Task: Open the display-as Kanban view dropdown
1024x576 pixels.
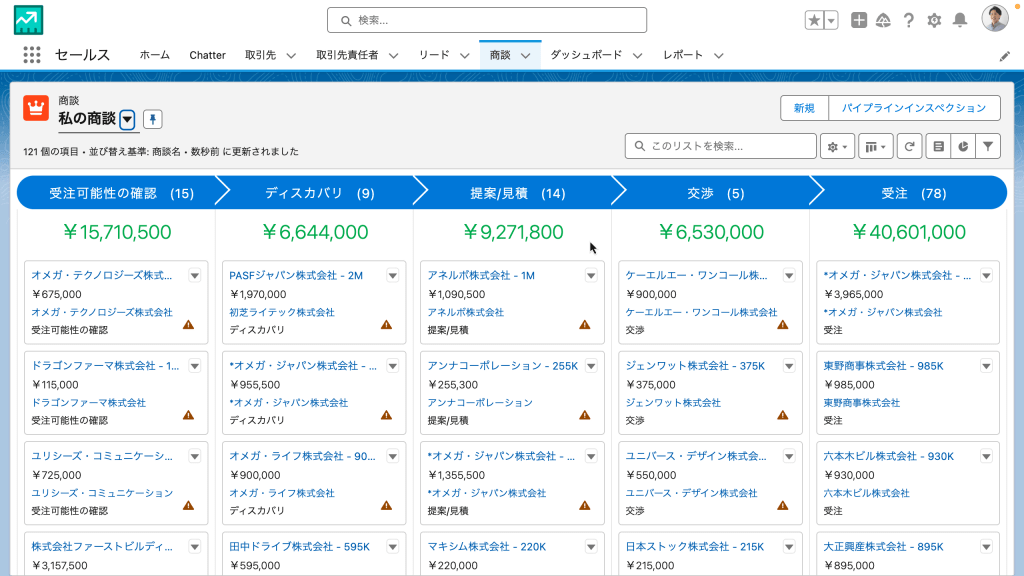Action: [x=876, y=146]
